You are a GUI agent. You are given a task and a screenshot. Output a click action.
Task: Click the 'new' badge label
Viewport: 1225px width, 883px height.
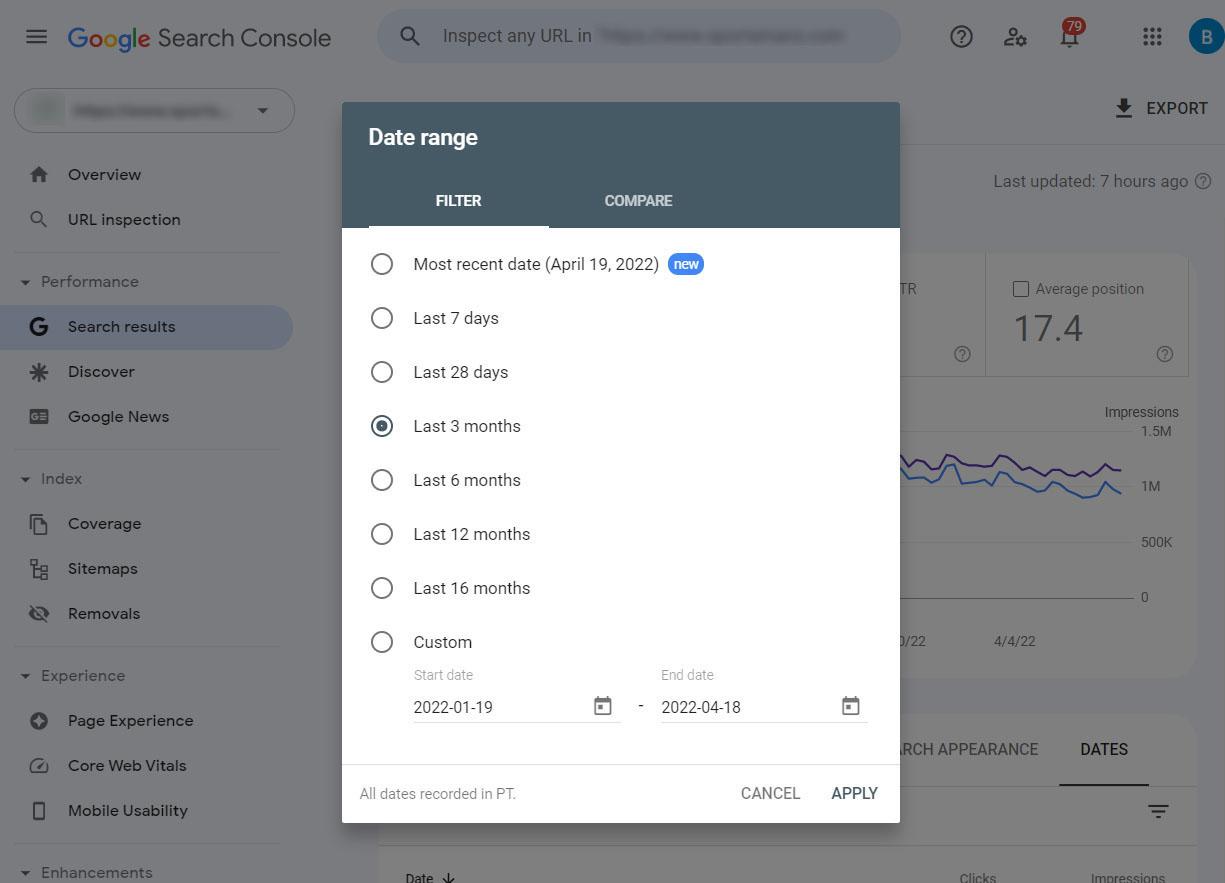pos(686,264)
